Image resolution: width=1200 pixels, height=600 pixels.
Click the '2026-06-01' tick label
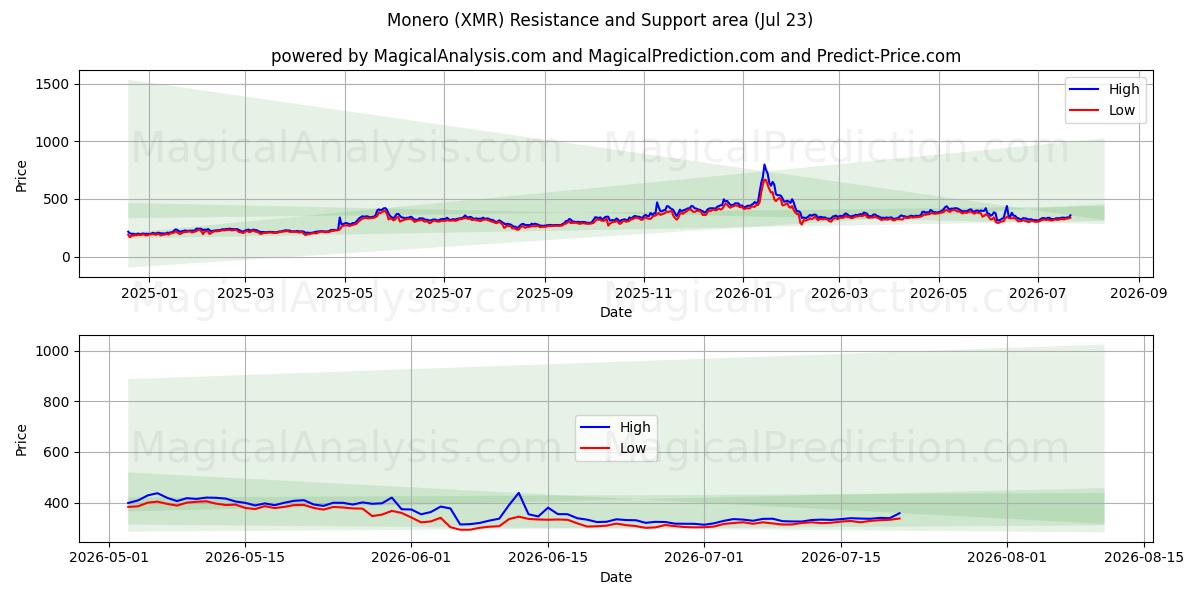(412, 558)
